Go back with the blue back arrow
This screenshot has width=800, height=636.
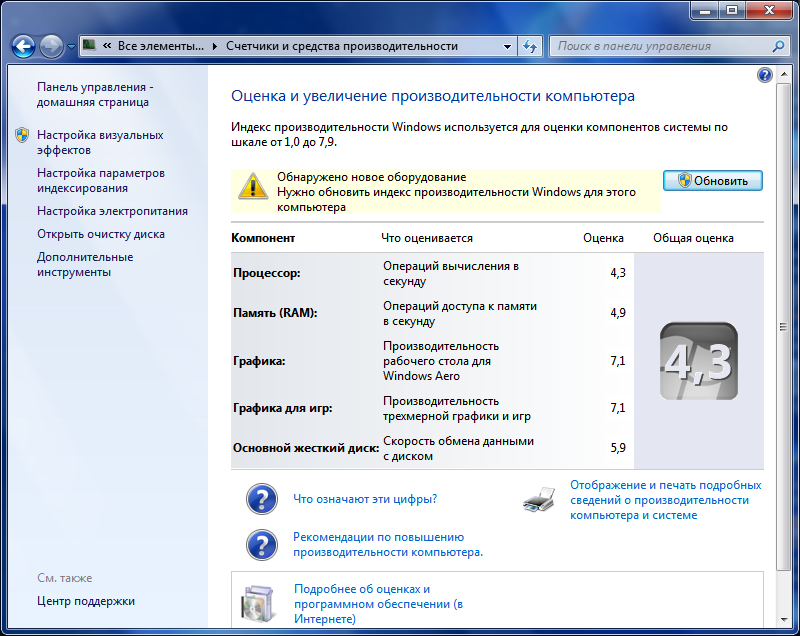click(x=23, y=46)
